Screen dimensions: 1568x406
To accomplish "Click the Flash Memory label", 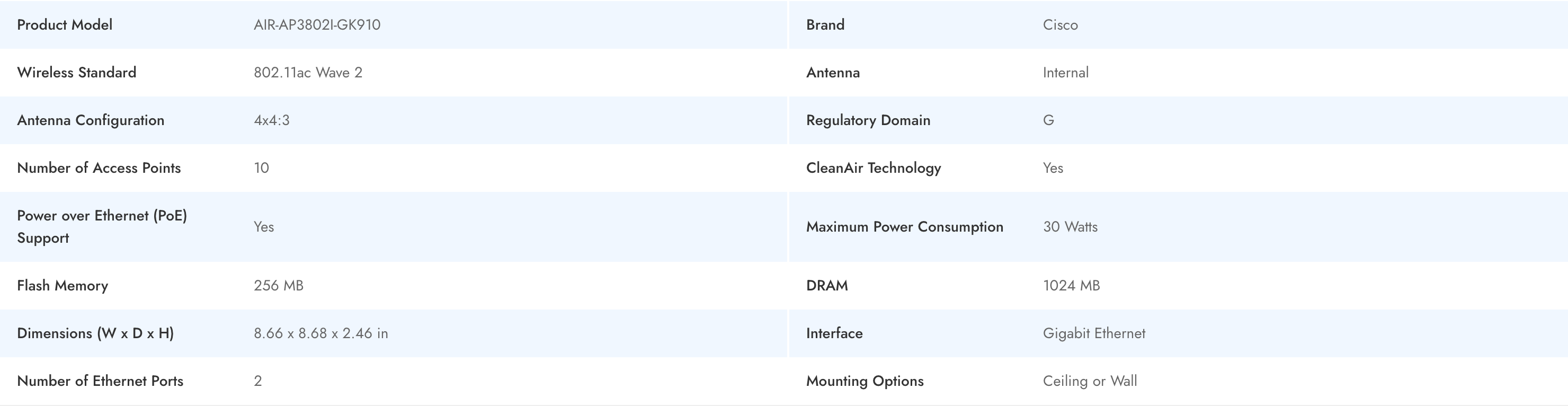I will pyautogui.click(x=62, y=286).
